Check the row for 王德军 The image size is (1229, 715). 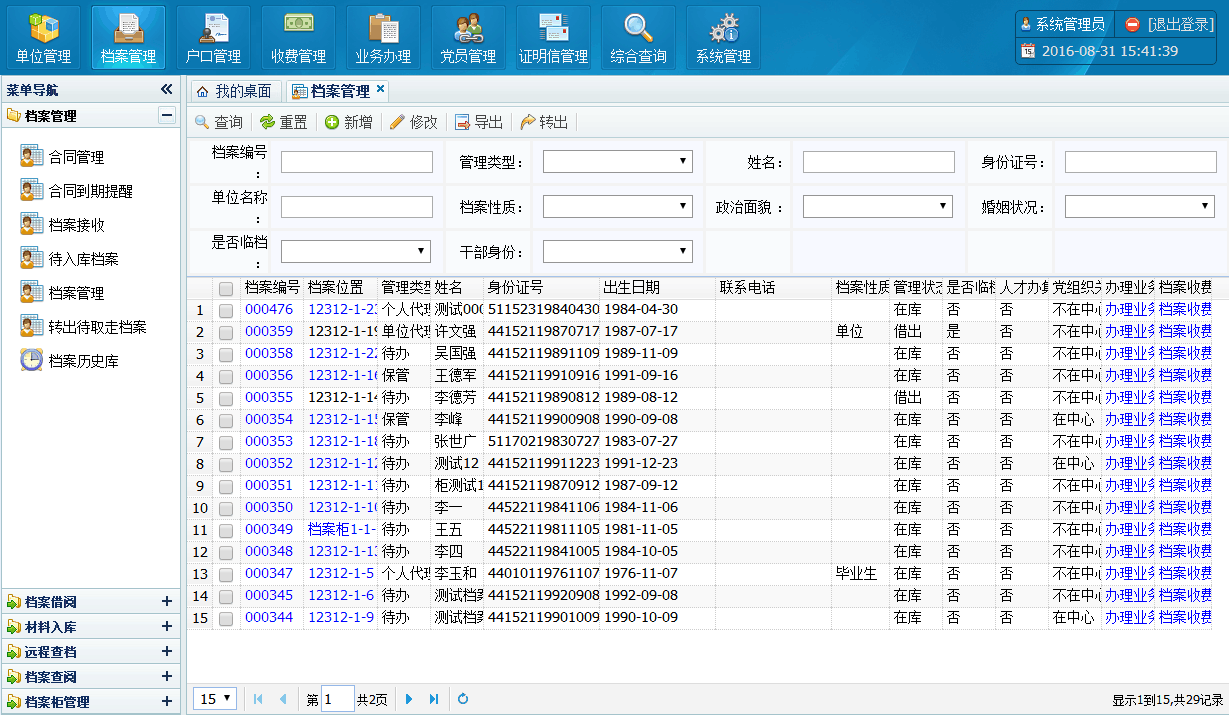click(x=226, y=376)
